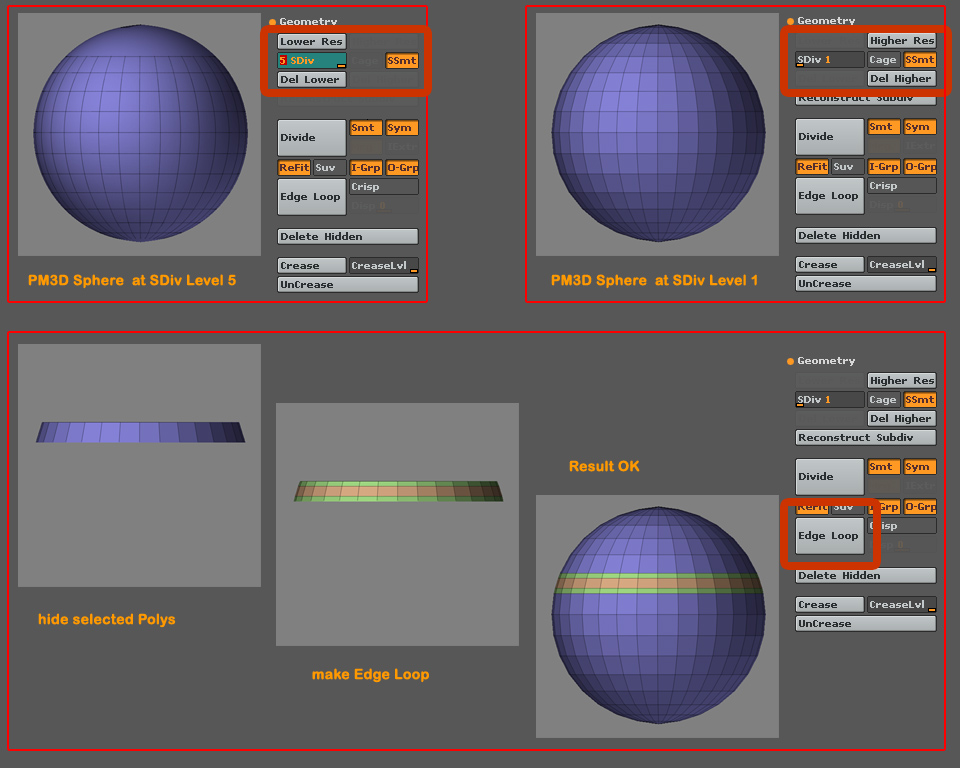
Task: Click the highlighted Edge Loop button
Action: (829, 535)
